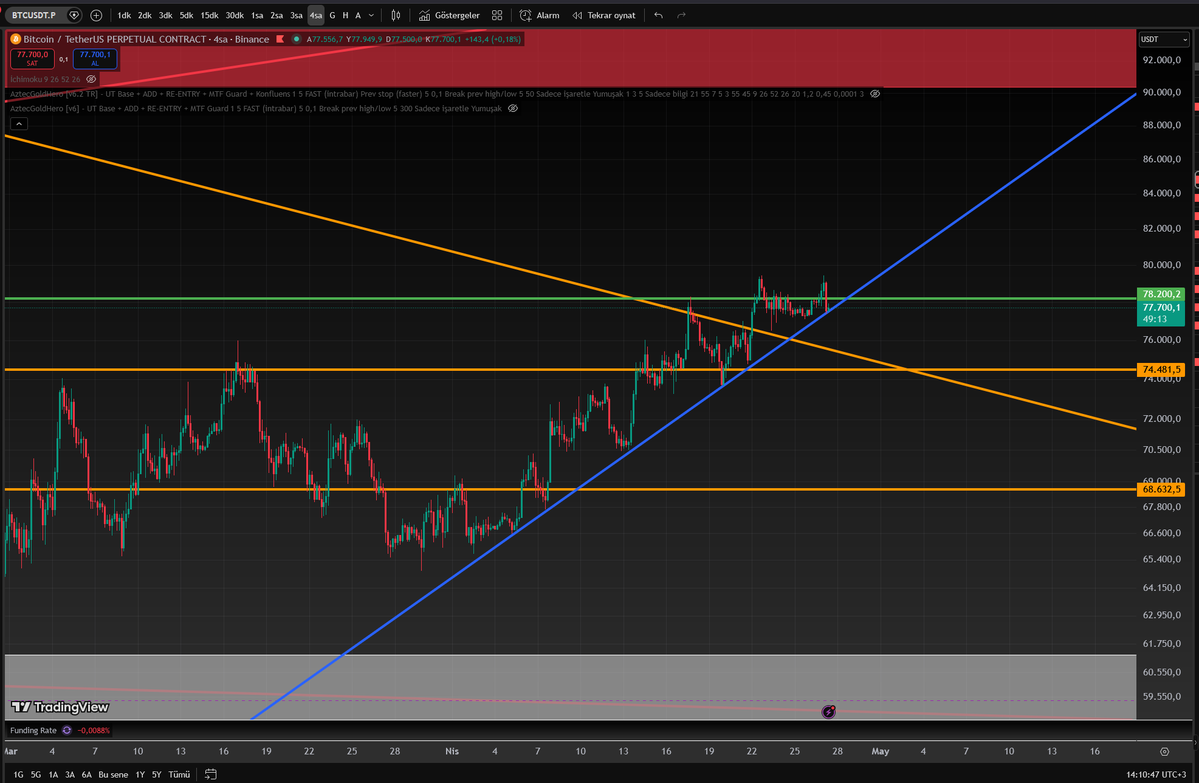The height and width of the screenshot is (783, 1199).
Task: Switch to monthly A timeframe
Action: (x=358, y=15)
